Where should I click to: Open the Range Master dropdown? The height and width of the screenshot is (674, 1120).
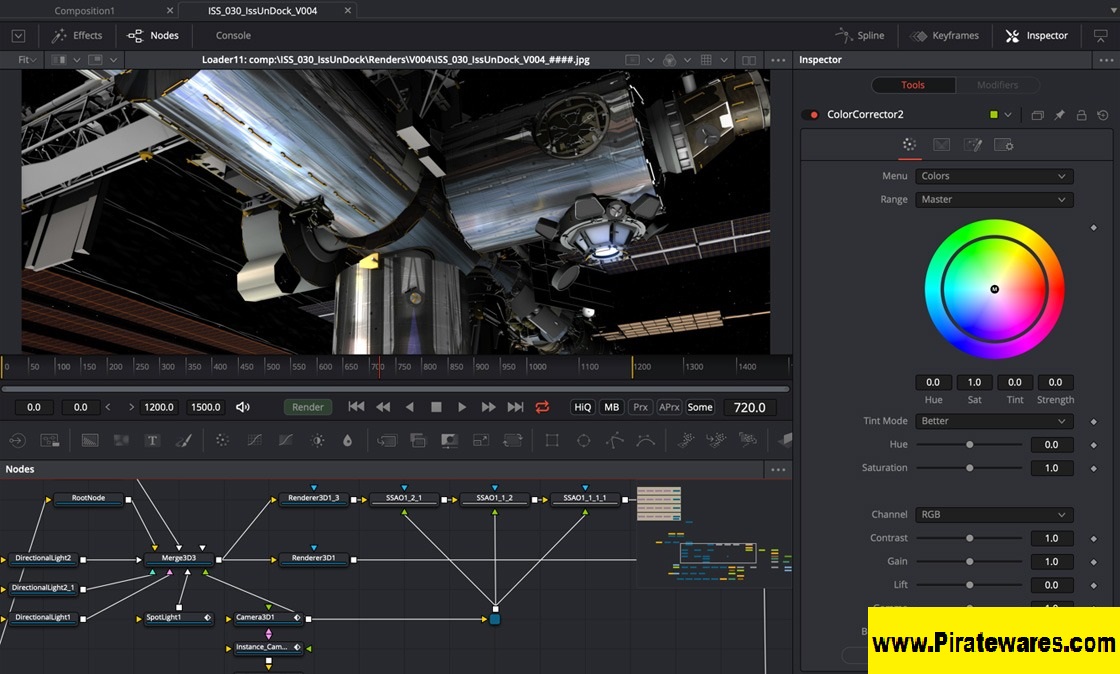994,199
